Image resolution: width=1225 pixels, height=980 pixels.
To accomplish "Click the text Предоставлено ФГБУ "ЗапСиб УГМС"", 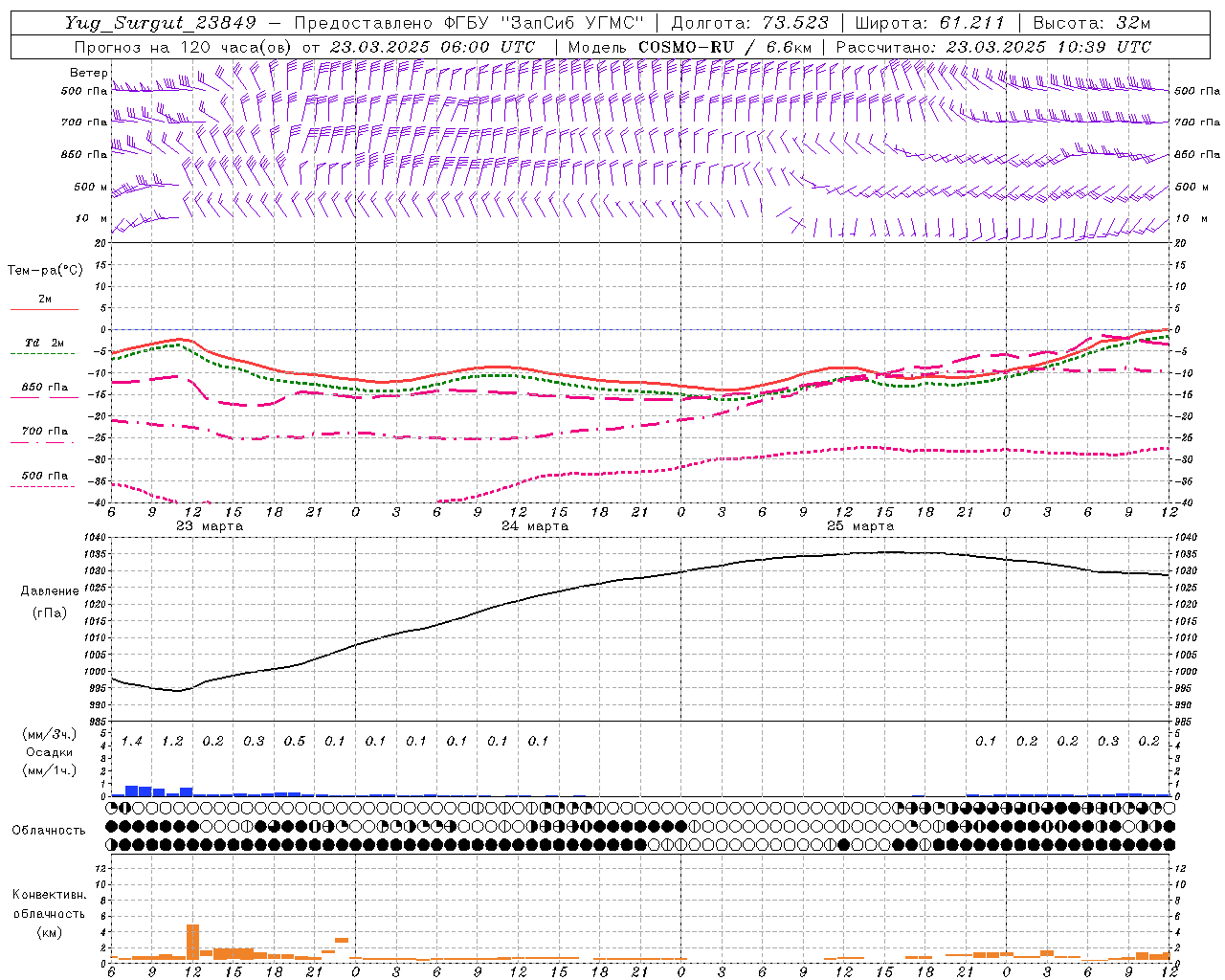I will click(x=469, y=23).
